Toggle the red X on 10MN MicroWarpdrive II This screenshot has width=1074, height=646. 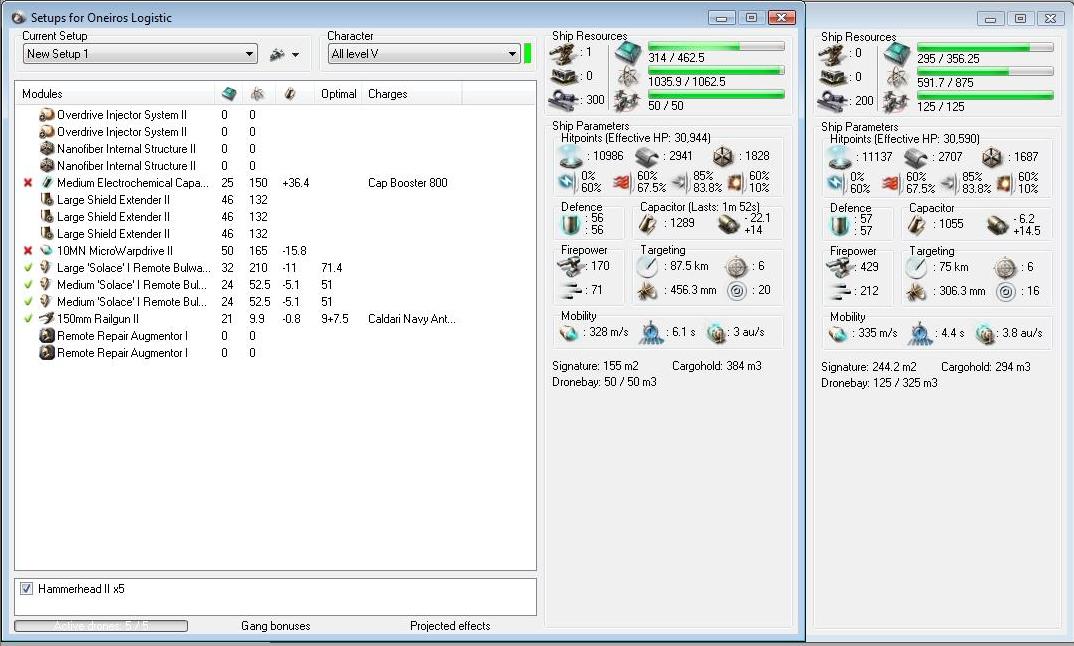[27, 251]
